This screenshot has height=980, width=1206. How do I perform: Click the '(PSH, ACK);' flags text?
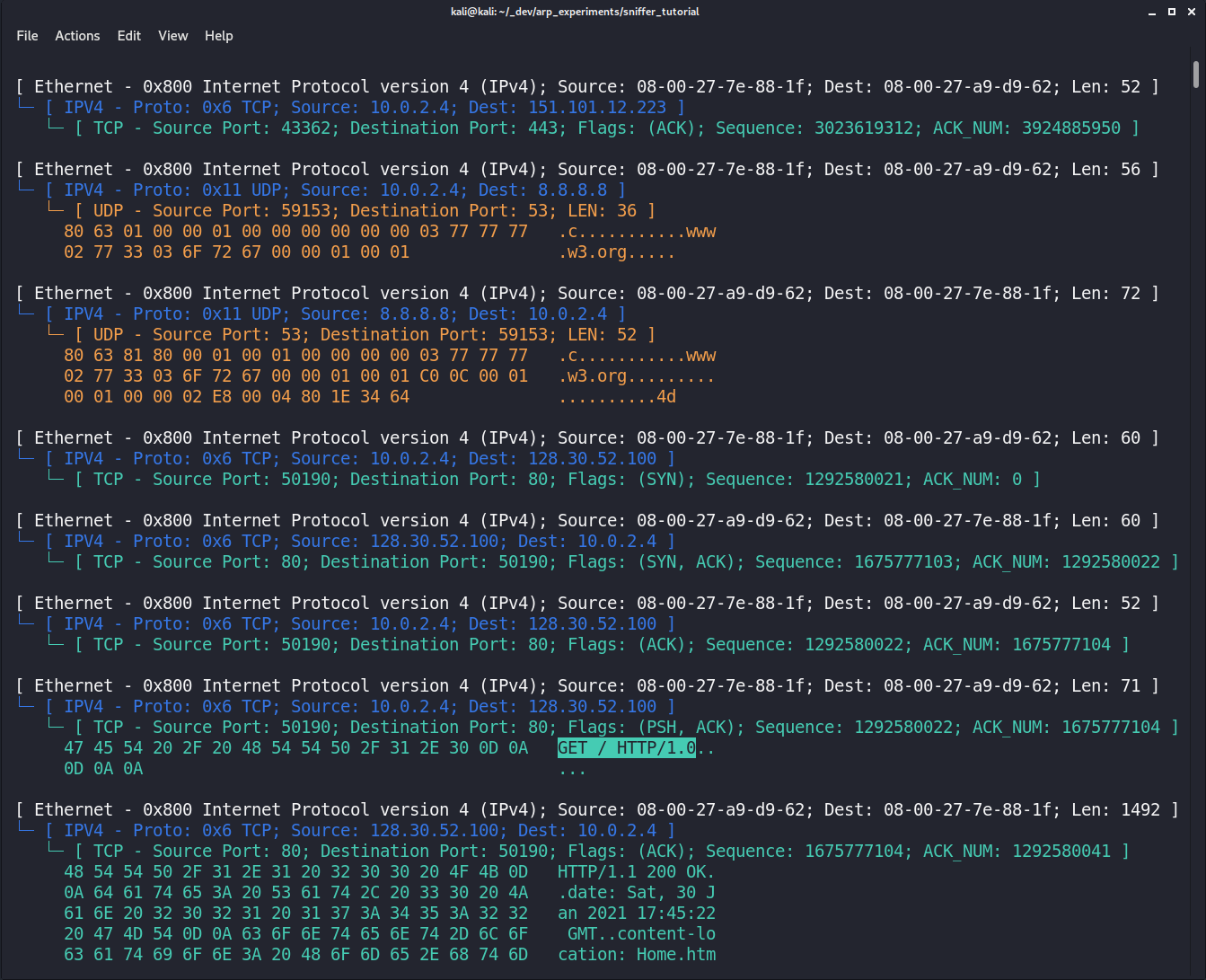pyautogui.click(x=691, y=728)
